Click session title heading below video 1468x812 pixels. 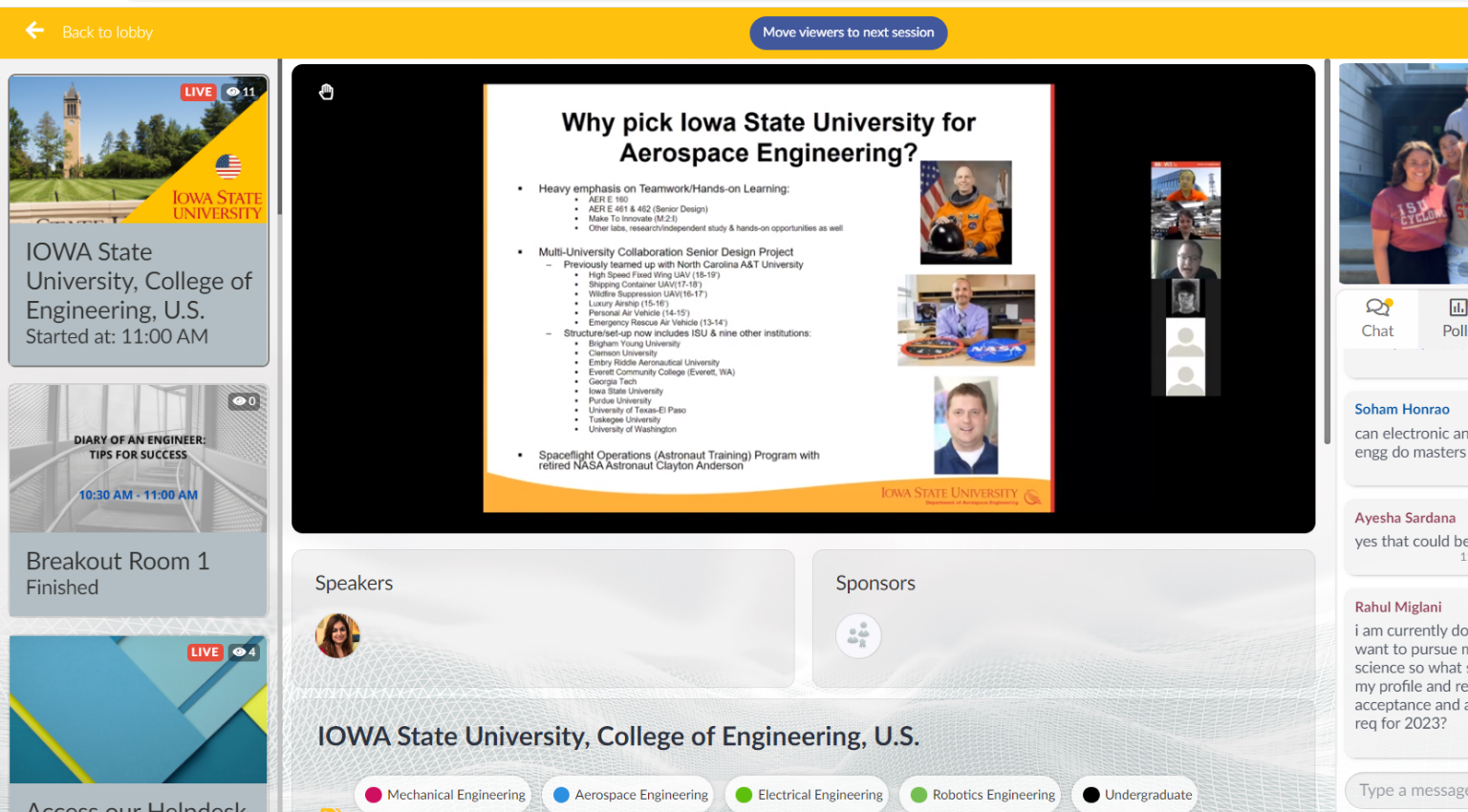click(618, 737)
